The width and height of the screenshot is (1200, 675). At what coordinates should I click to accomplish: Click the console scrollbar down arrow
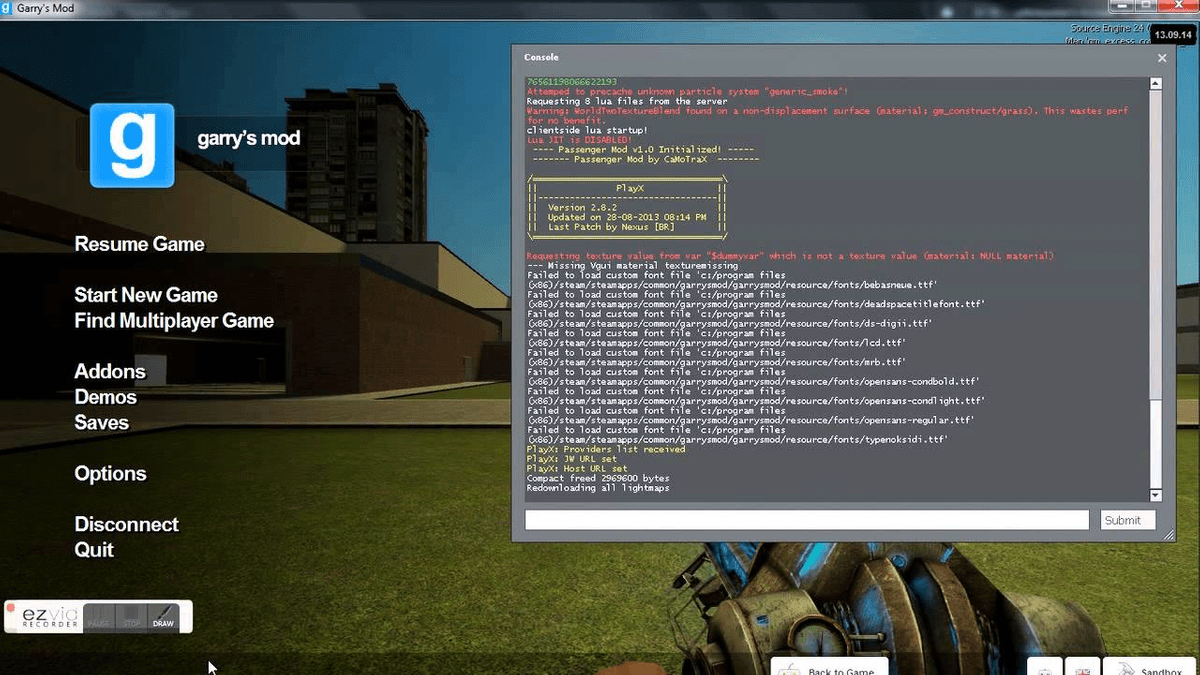[x=1155, y=495]
